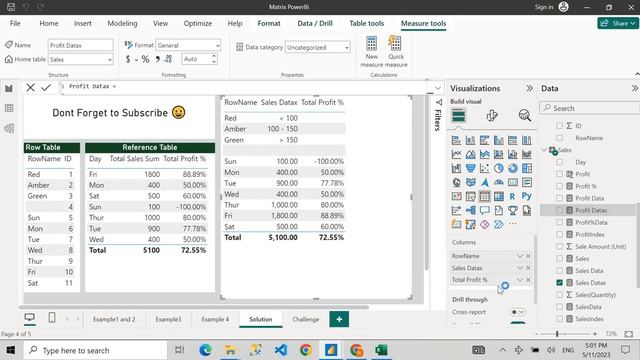Open the Table tools ribbon tab
Viewport: 640px width, 360px height.
(367, 23)
